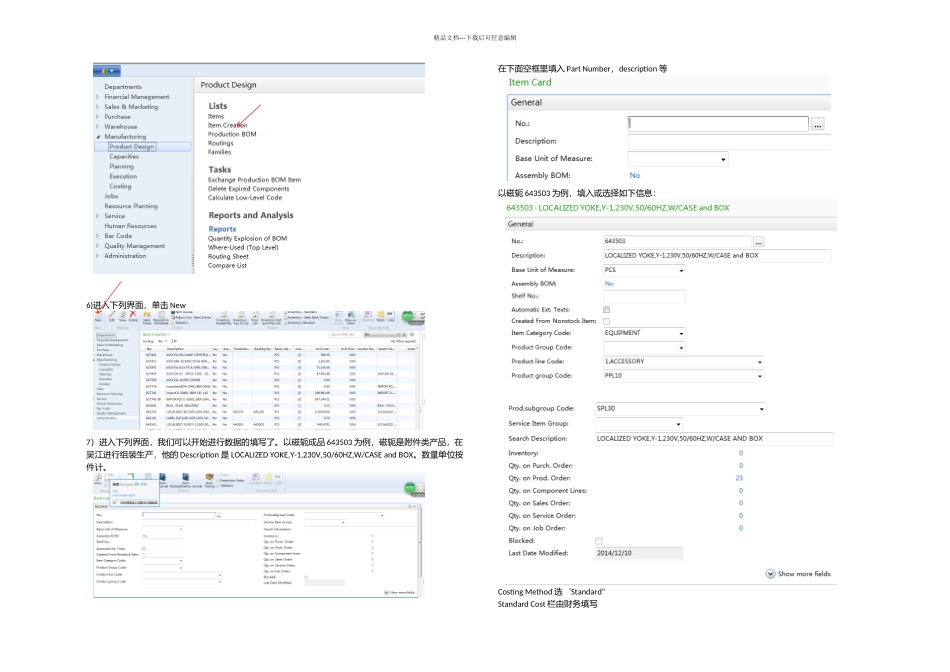Click Edit pencil icon in Item Creation ribbon
Screen dimensions: 950x672
point(111,315)
